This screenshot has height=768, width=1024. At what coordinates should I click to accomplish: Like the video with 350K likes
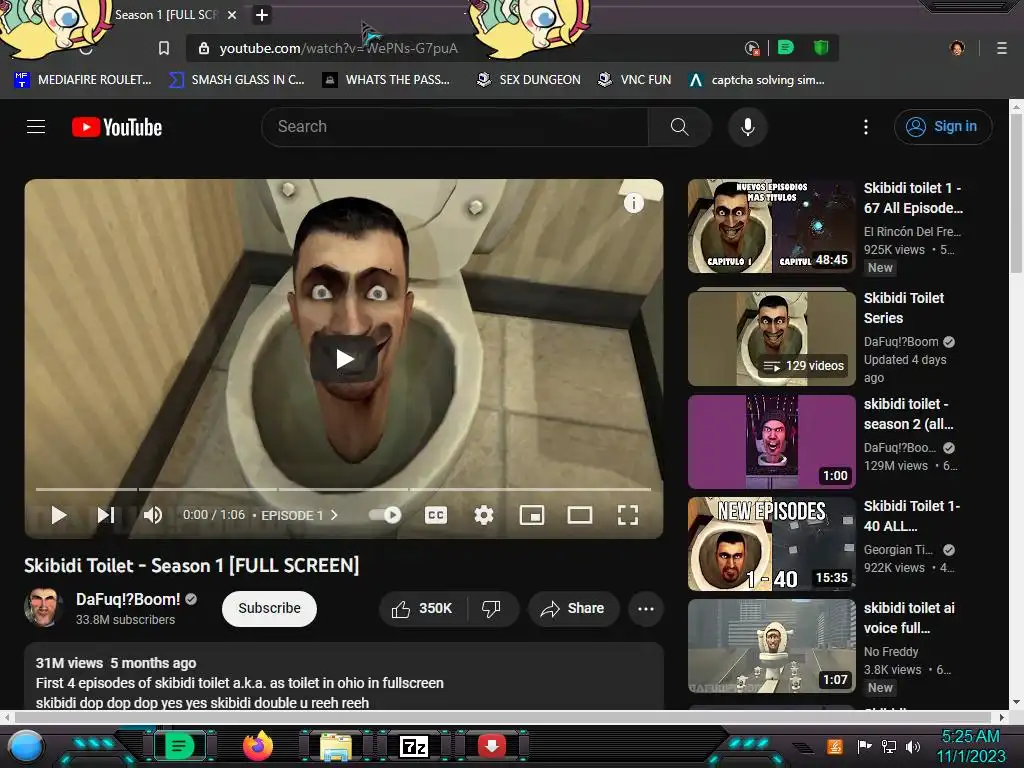pos(422,609)
